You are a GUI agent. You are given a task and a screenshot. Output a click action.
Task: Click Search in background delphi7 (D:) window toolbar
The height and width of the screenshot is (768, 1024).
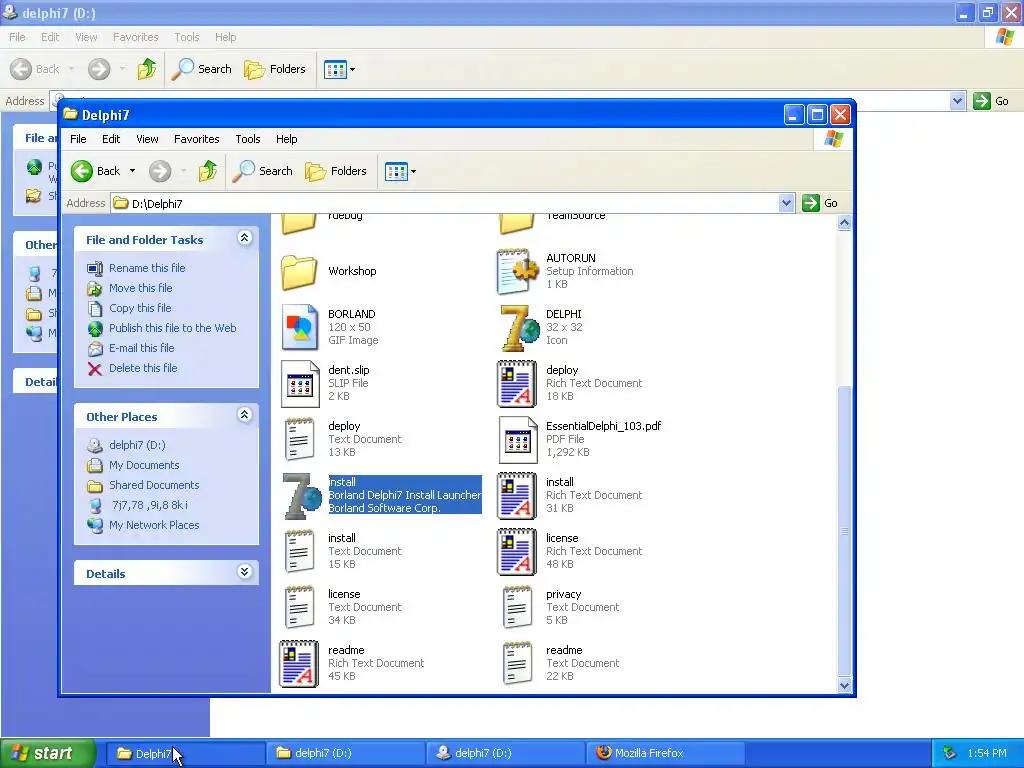pos(202,69)
